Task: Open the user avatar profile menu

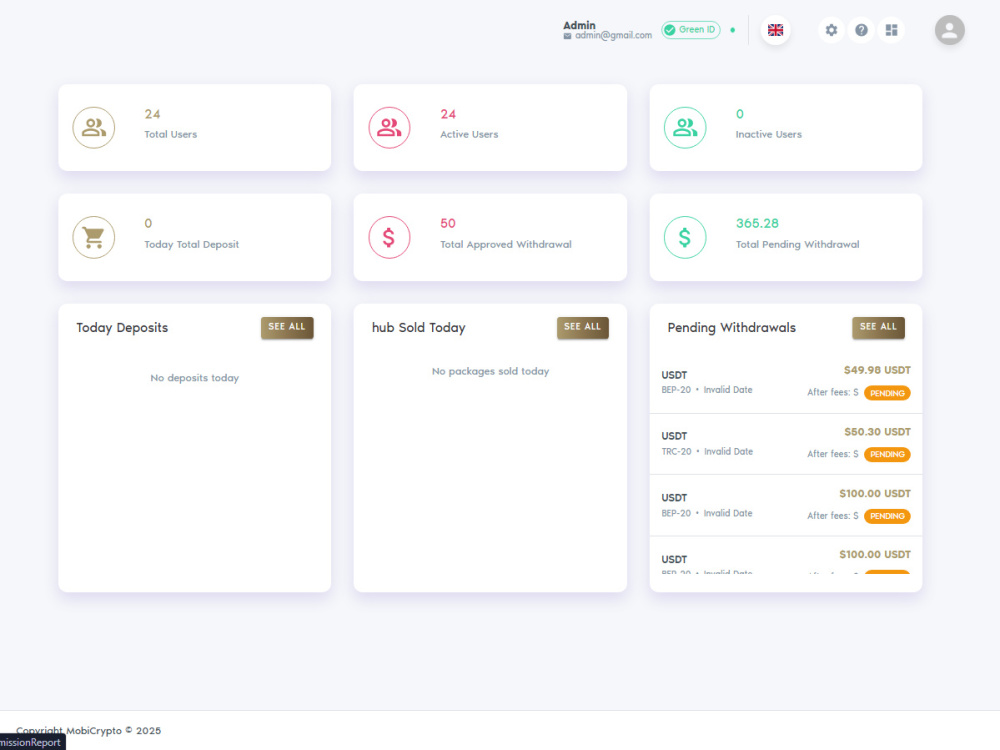Action: (x=950, y=30)
